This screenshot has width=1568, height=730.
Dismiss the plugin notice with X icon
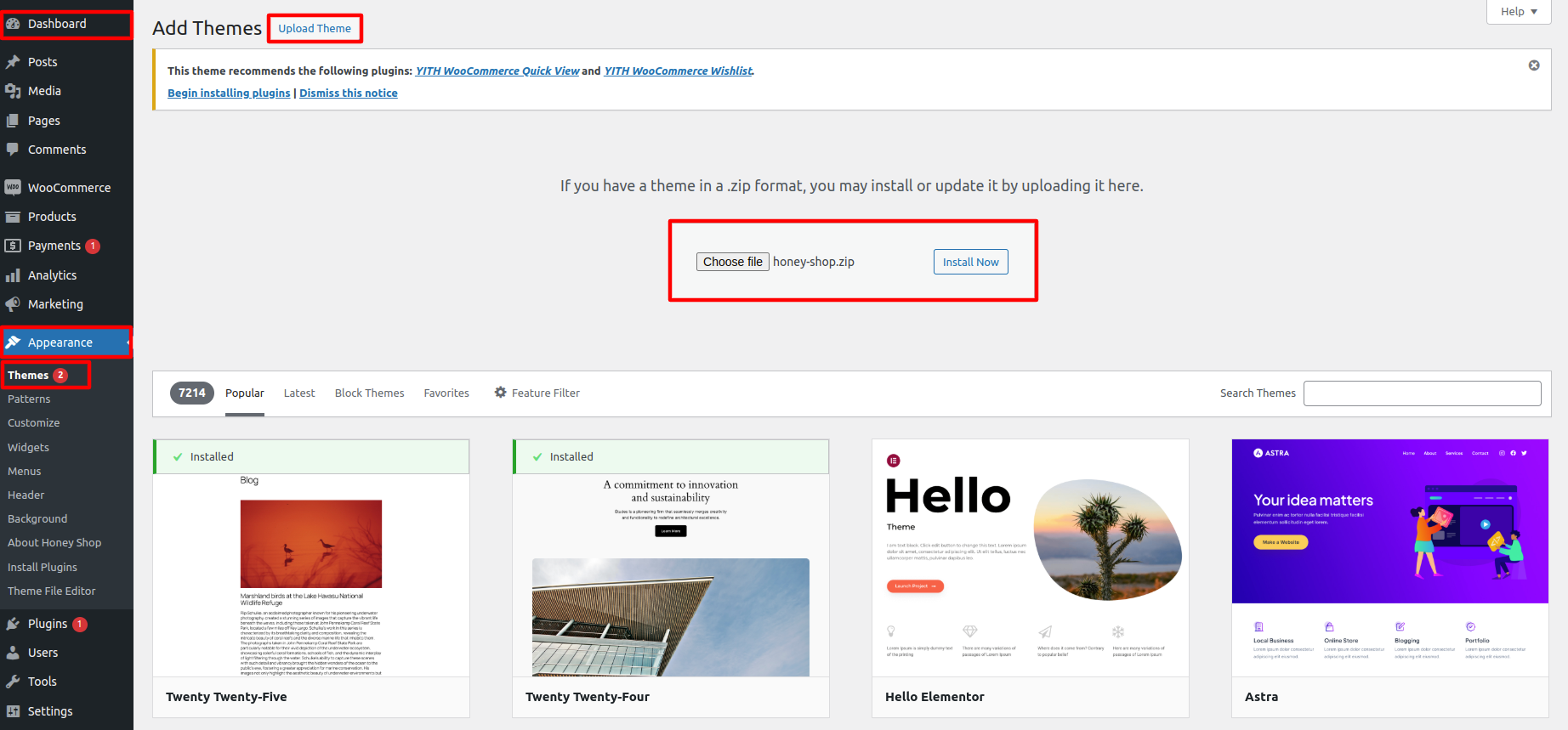1534,65
